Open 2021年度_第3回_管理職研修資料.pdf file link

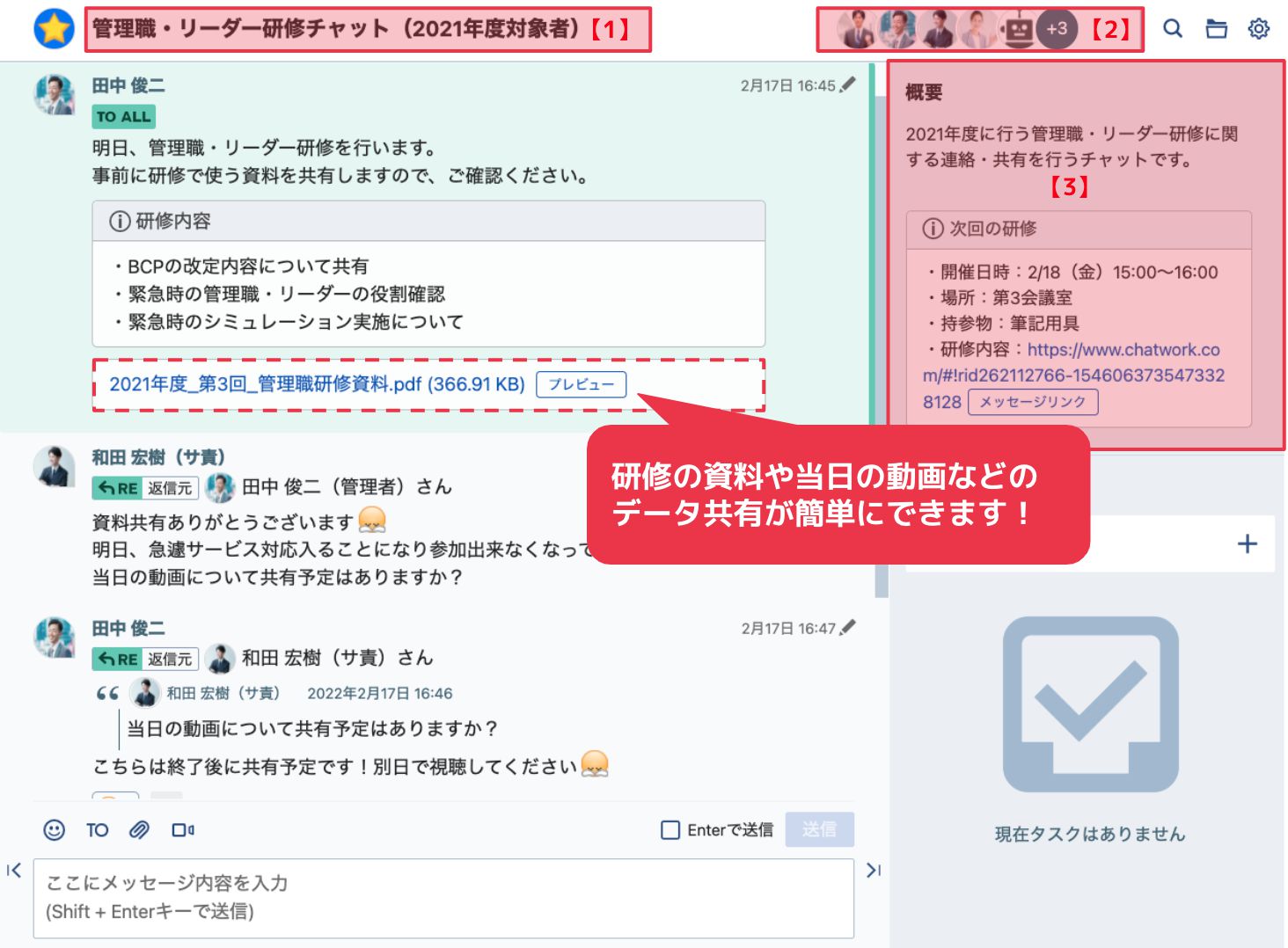click(x=317, y=384)
